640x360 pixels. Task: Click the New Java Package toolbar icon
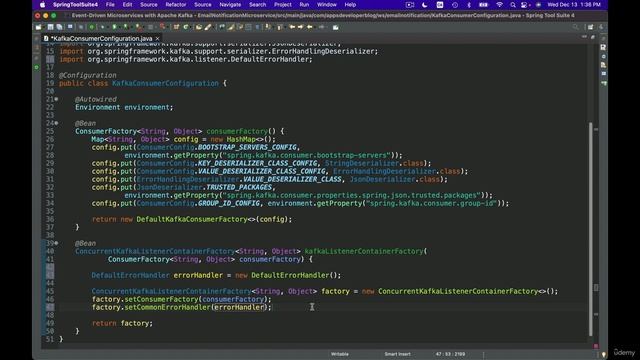[x=176, y=27]
